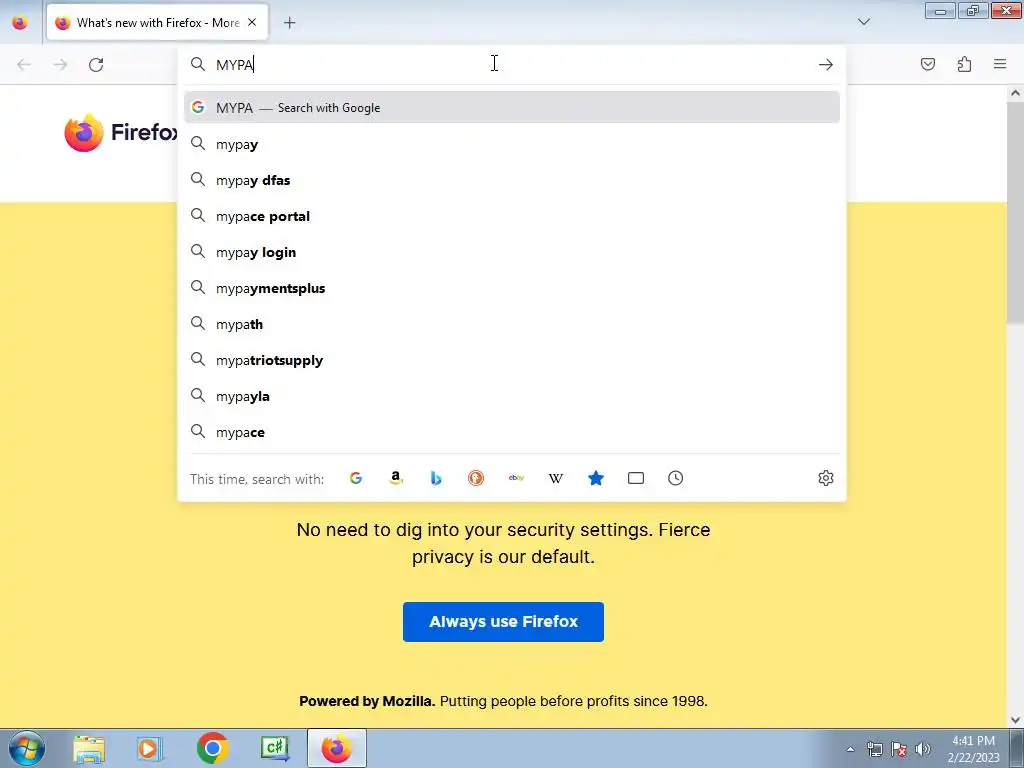
Task: Launch Windows Media Player from taskbar
Action: click(150, 748)
